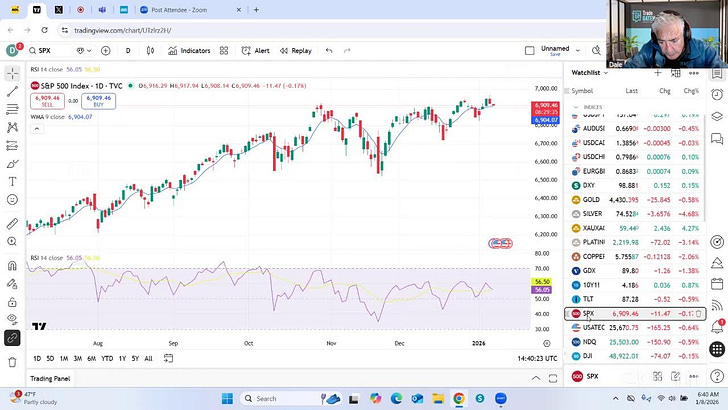Open the notifications bell in sidebar

[x=717, y=327]
